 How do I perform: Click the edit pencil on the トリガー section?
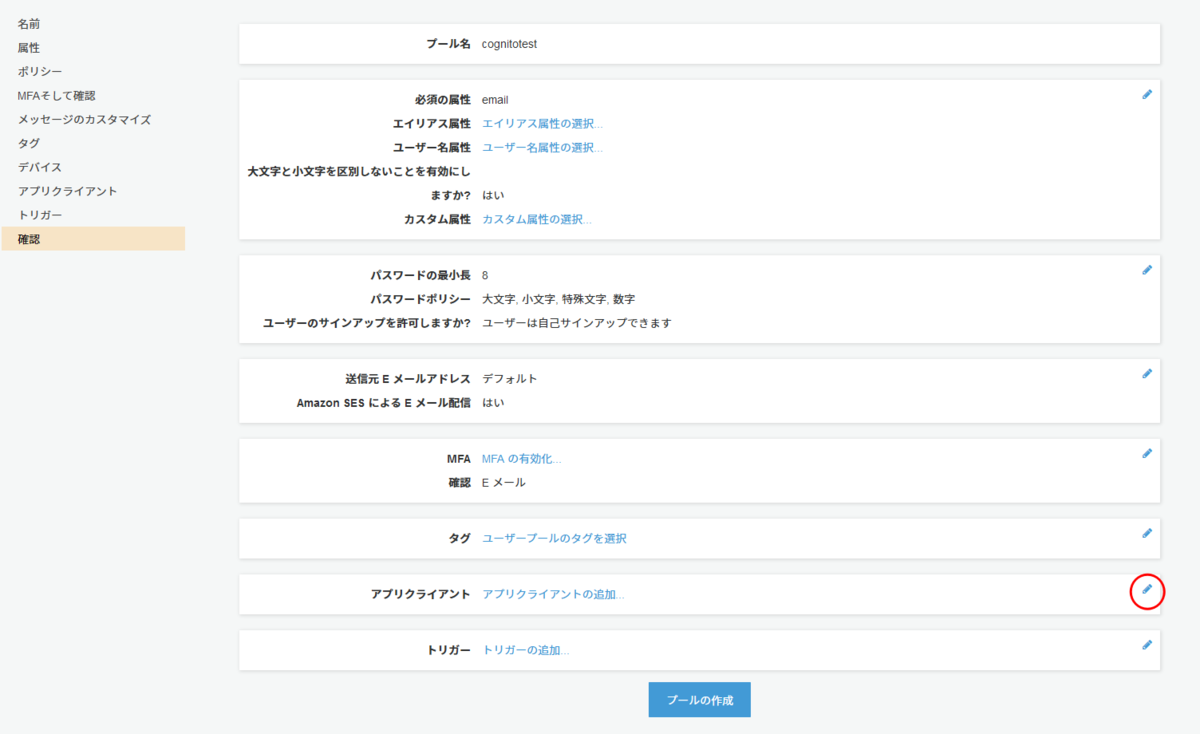tap(1146, 645)
